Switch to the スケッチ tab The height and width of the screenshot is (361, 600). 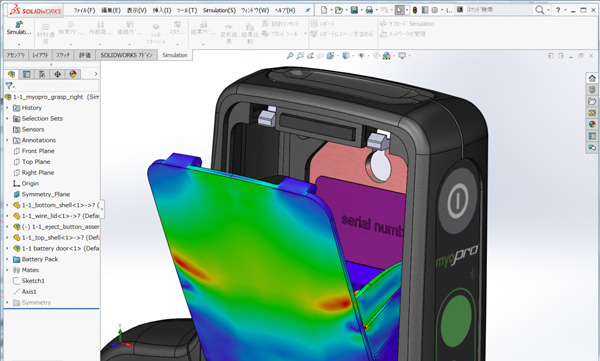(x=63, y=55)
